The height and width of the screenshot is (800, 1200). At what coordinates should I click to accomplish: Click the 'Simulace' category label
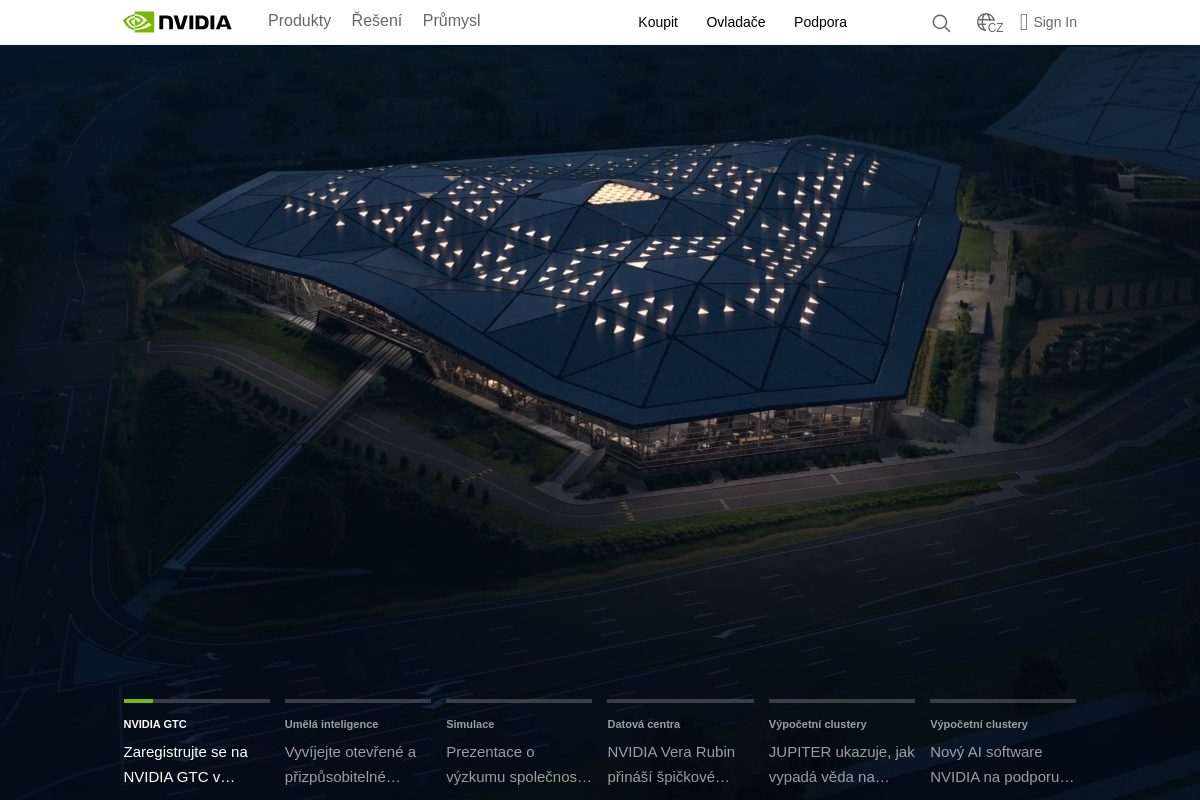pyautogui.click(x=470, y=724)
